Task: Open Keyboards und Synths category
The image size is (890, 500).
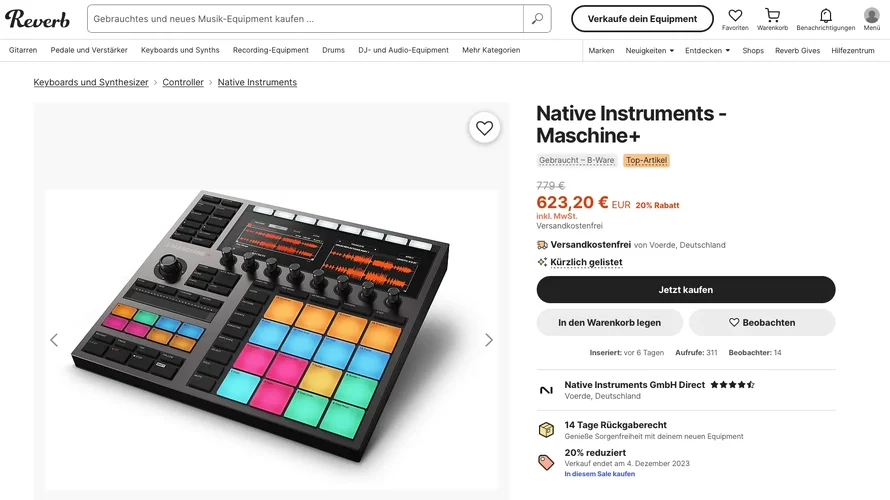Action: pyautogui.click(x=180, y=50)
